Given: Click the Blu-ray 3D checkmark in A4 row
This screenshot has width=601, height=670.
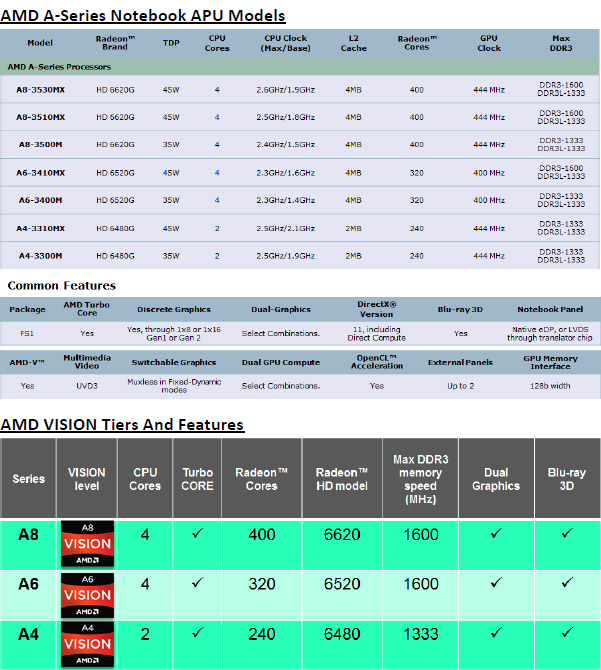Looking at the screenshot, I should (567, 632).
